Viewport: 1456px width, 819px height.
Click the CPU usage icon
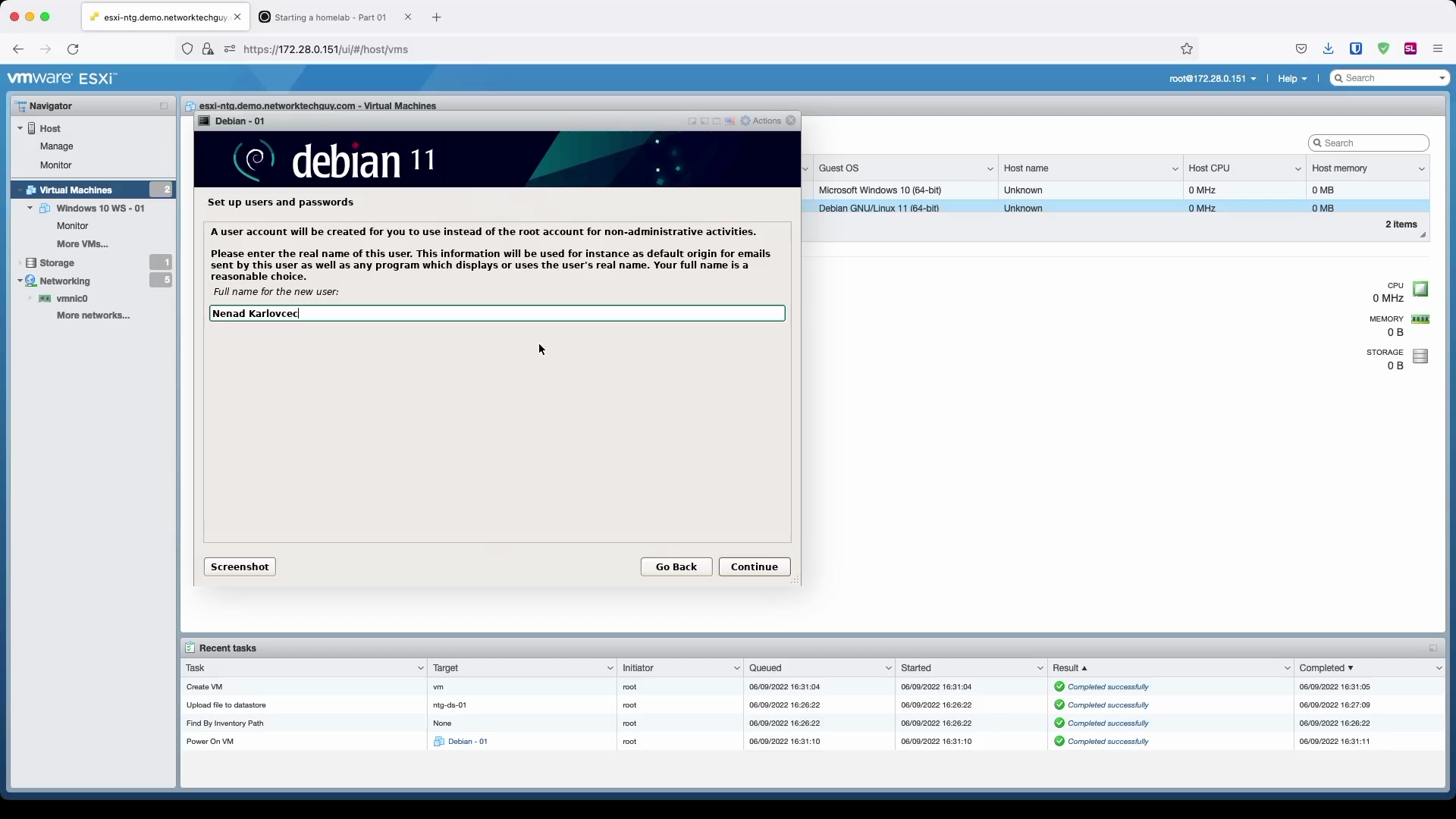tap(1420, 289)
